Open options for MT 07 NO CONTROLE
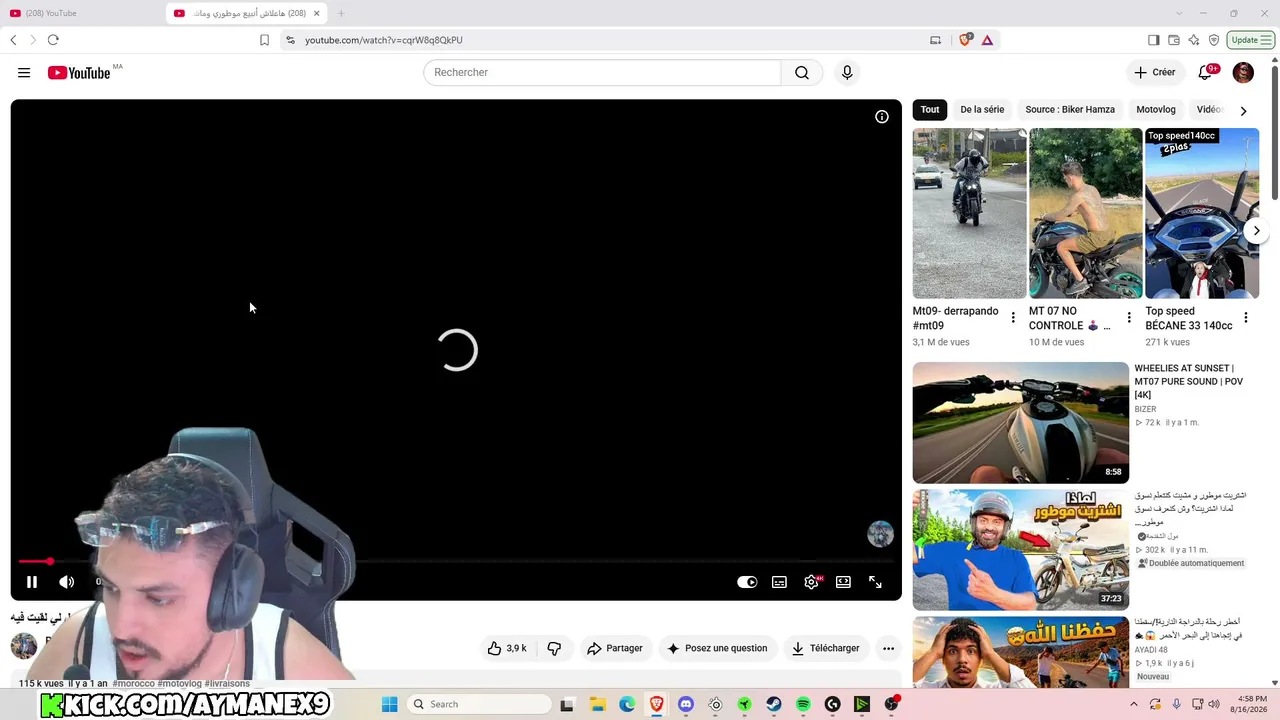The image size is (1280, 720). [1129, 318]
